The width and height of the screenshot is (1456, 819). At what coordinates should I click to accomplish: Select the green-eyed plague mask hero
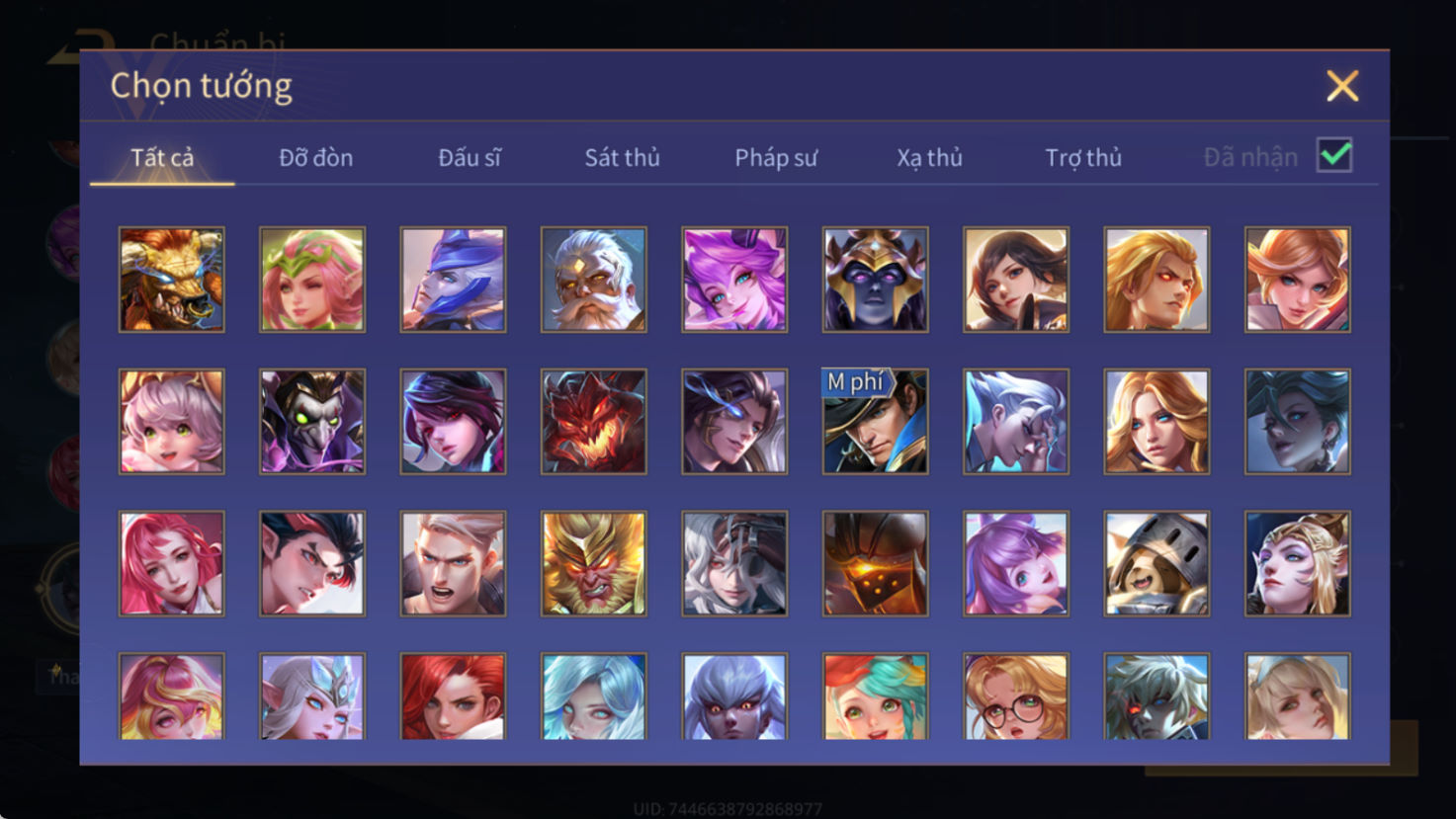point(312,422)
